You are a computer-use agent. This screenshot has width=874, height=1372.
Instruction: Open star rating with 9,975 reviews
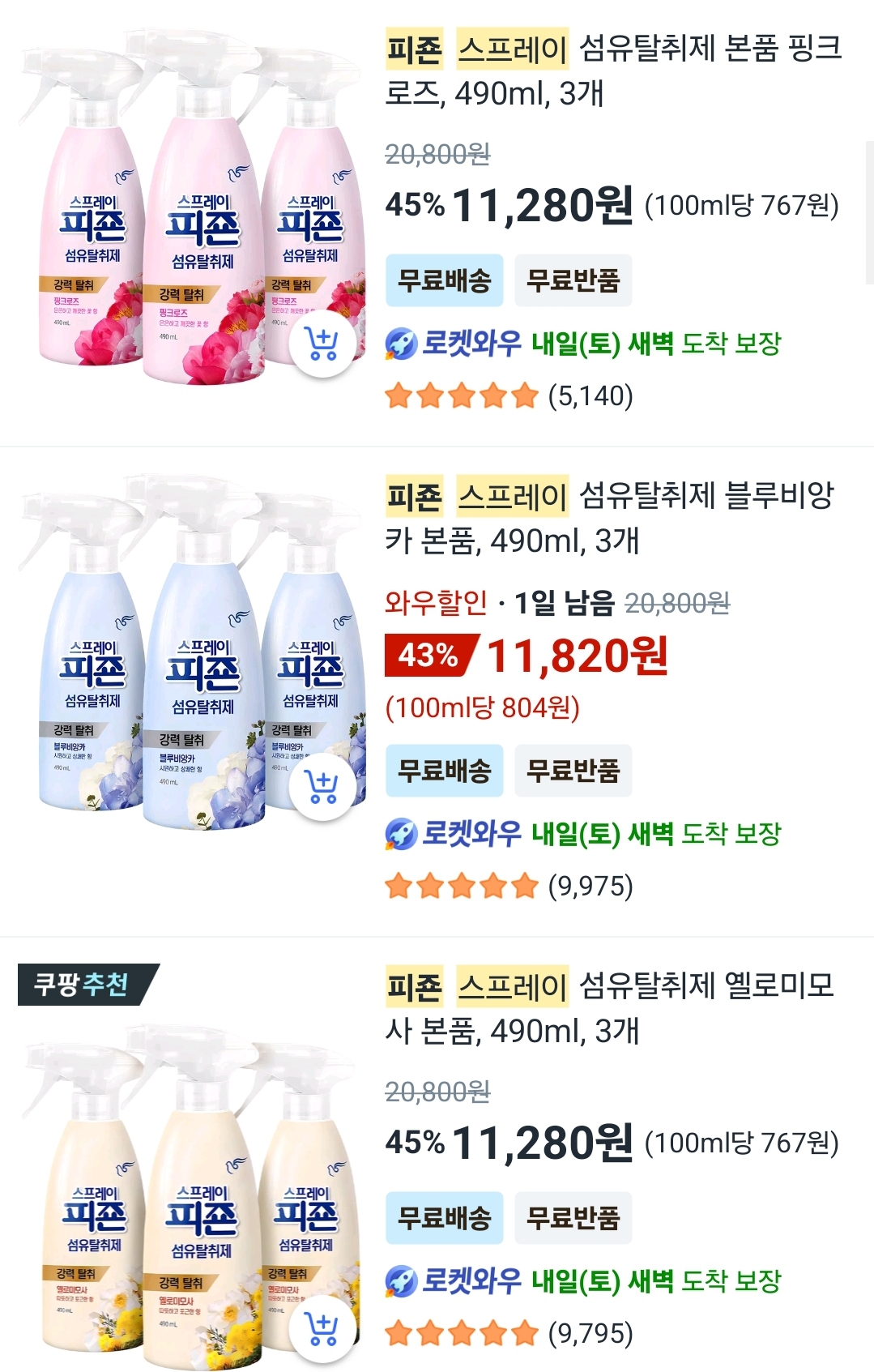click(509, 886)
